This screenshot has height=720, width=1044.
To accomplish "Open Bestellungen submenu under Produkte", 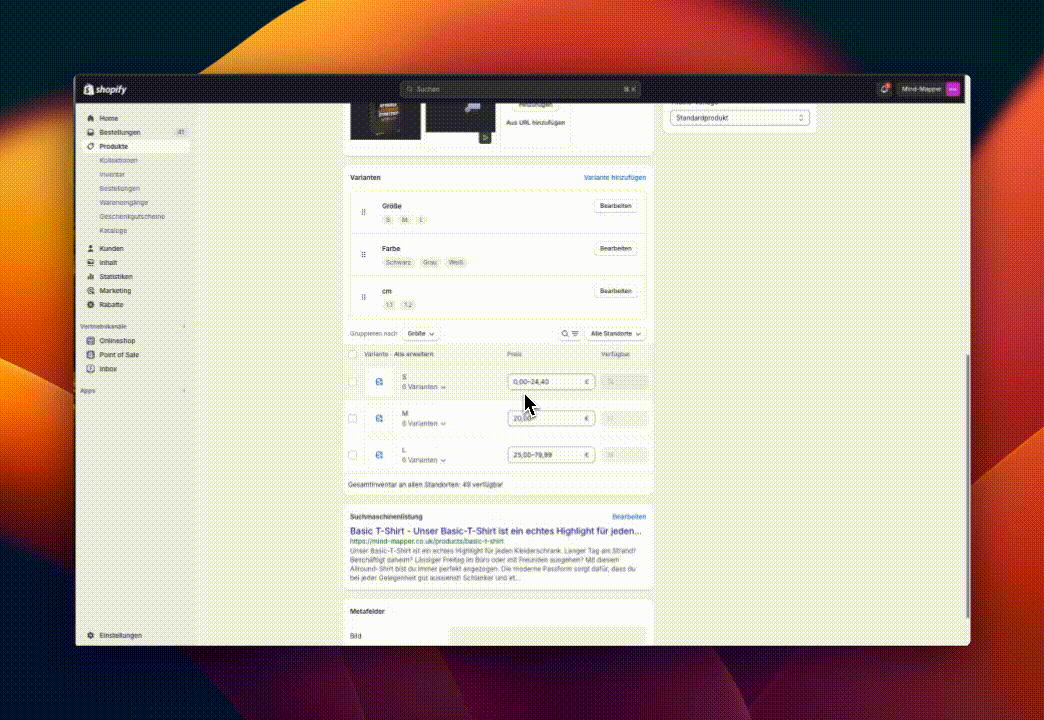I will click(120, 188).
